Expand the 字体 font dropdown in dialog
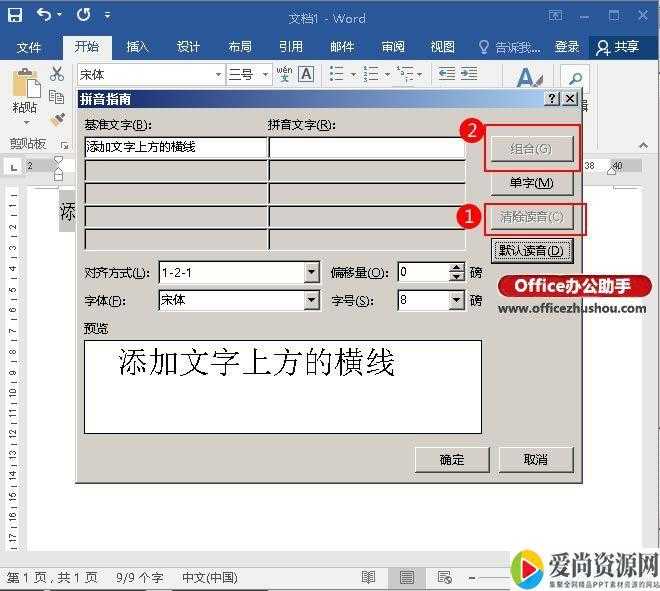The width and height of the screenshot is (660, 591). click(x=311, y=300)
